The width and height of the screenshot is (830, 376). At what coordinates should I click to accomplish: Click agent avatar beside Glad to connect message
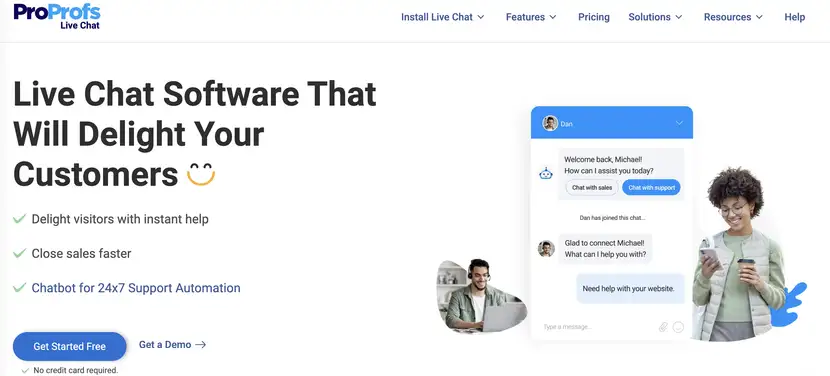546,248
